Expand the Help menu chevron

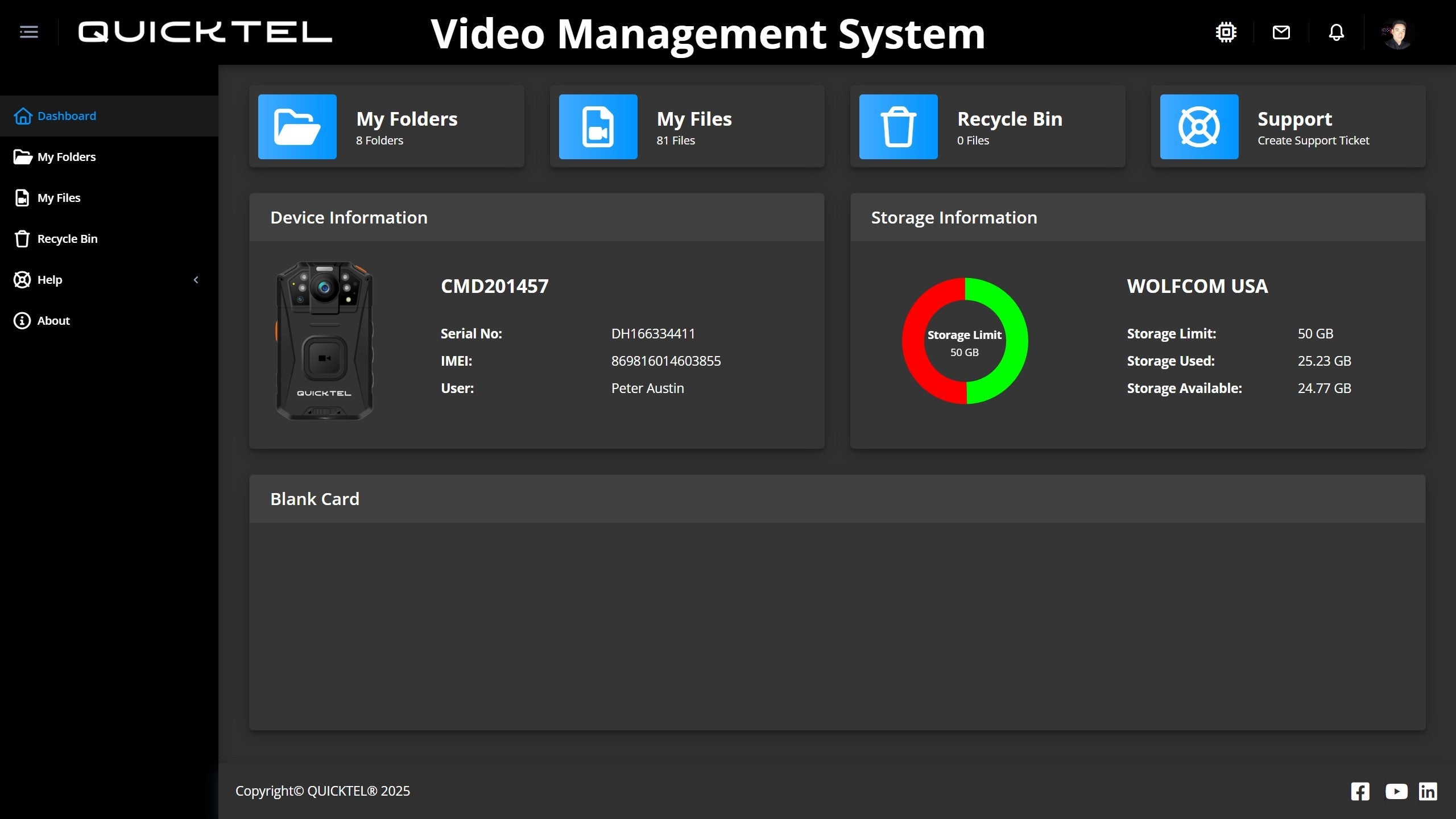pos(196,280)
